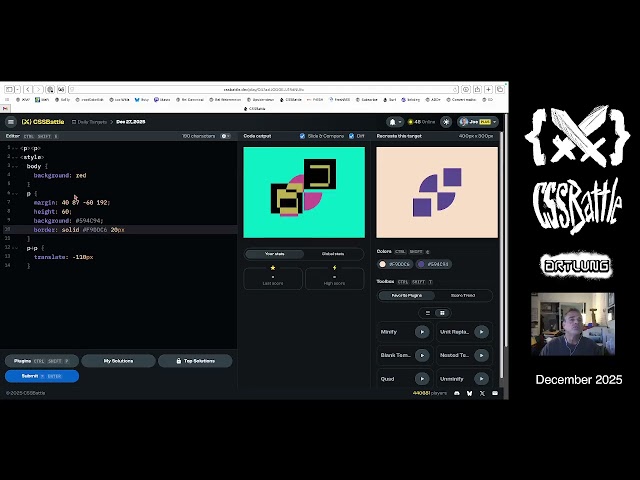This screenshot has width=640, height=480.
Task: Open Top Solutions
Action: pos(195,361)
